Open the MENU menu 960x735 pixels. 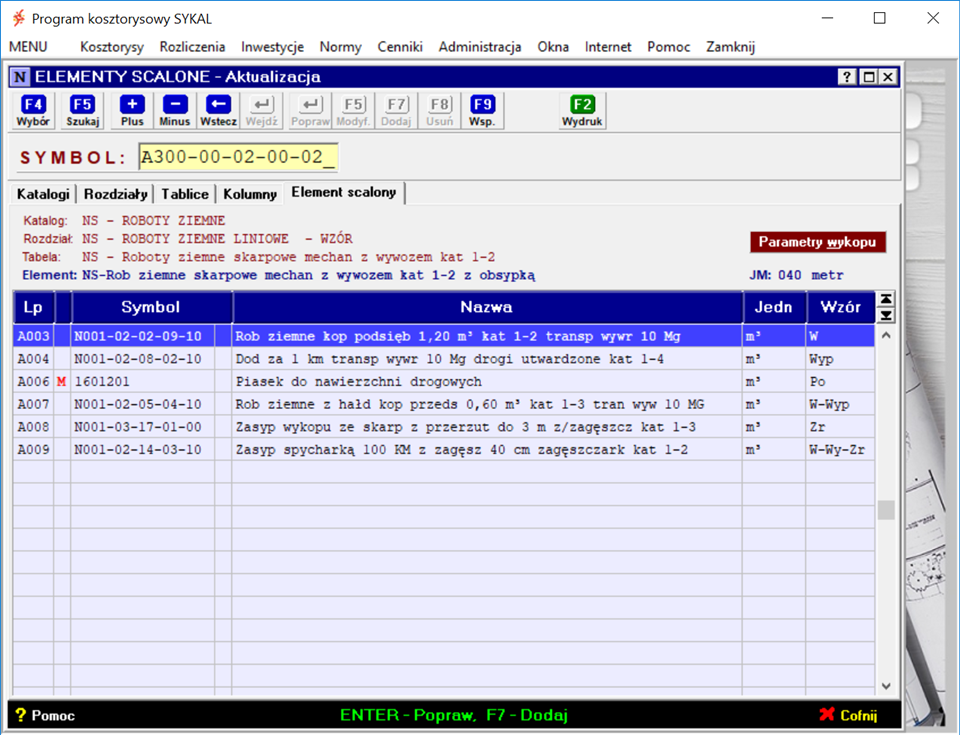[28, 47]
